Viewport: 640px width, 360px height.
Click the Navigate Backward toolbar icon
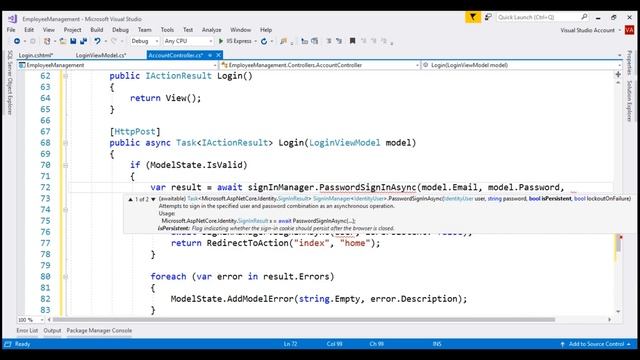click(17, 41)
